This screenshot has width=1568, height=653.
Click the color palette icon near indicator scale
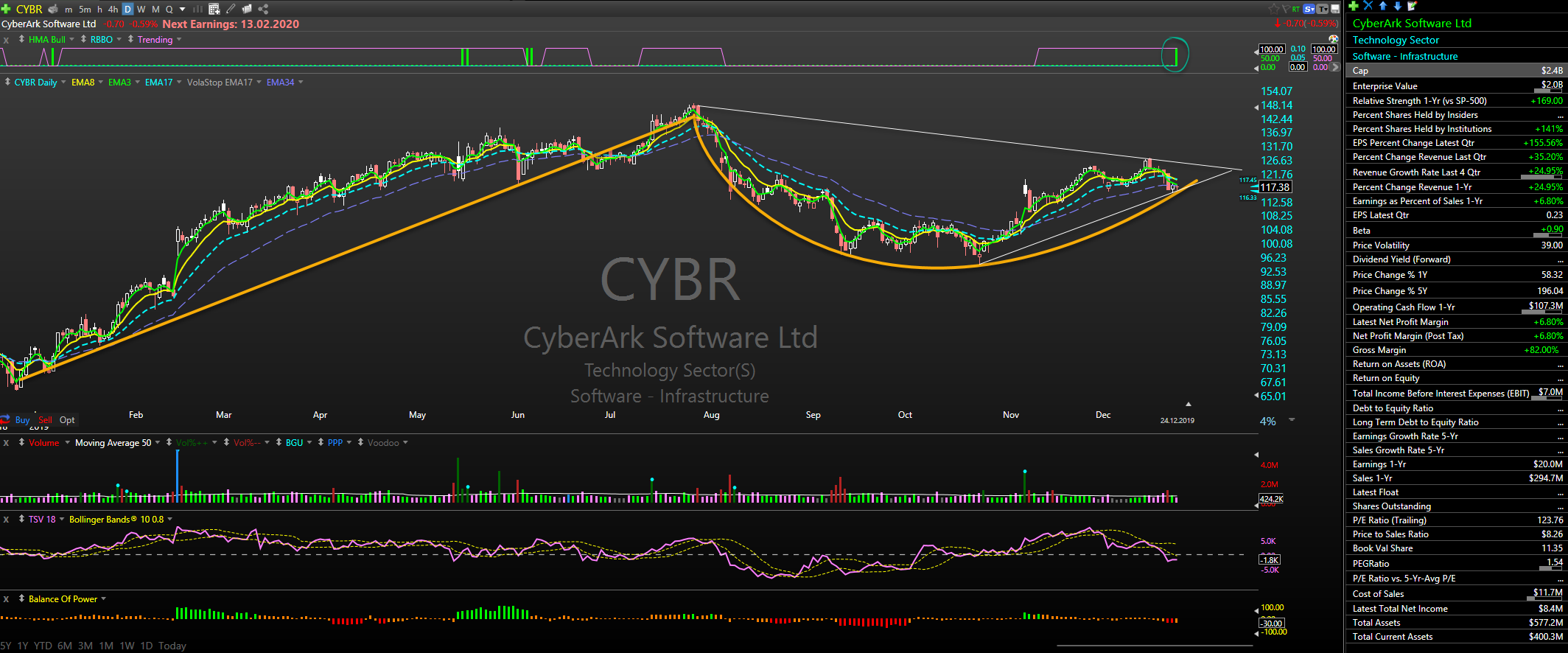click(x=1333, y=38)
